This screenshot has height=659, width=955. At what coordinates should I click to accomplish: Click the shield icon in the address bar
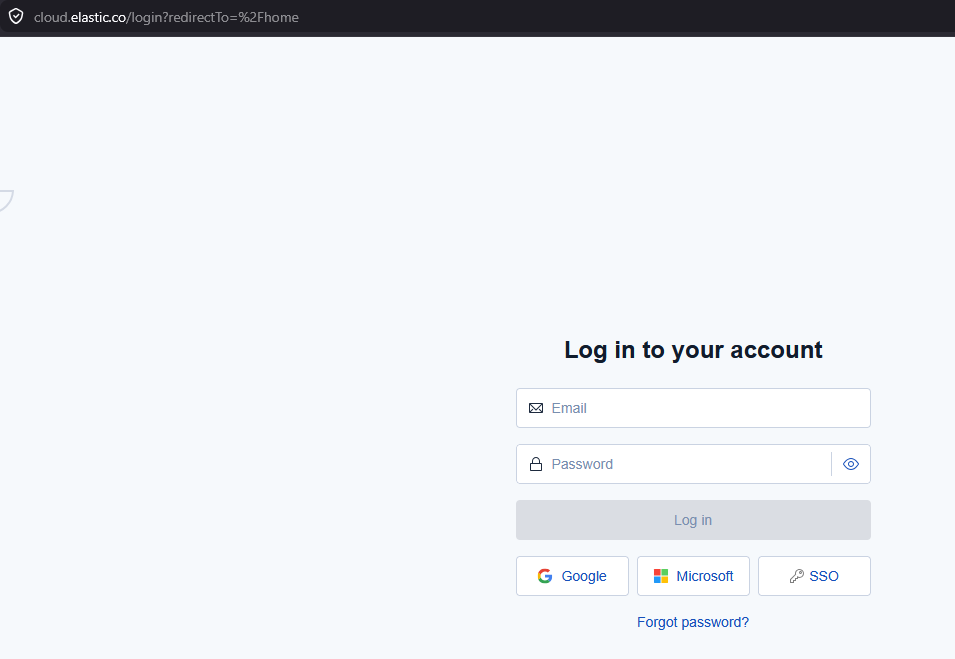click(16, 16)
